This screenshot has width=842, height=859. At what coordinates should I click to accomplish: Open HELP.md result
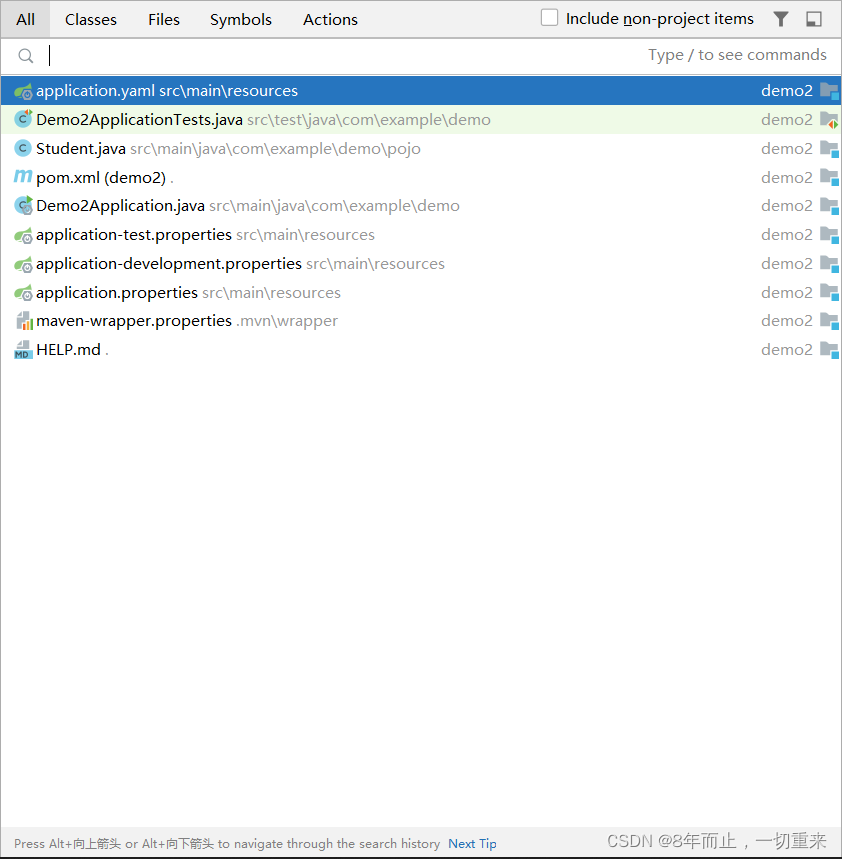tap(421, 350)
